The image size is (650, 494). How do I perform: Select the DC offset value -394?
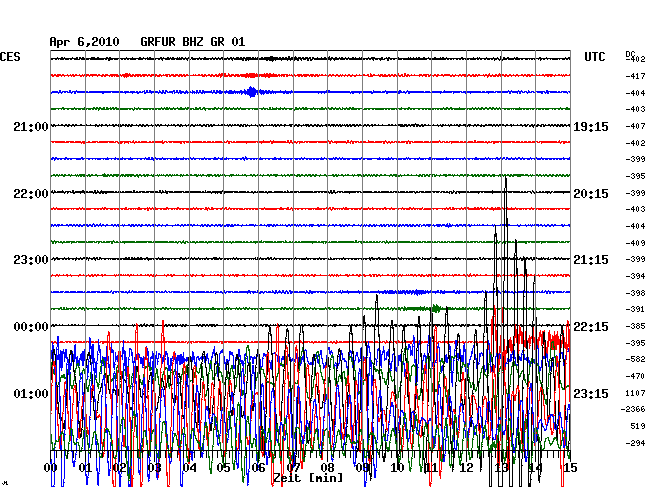(635, 276)
